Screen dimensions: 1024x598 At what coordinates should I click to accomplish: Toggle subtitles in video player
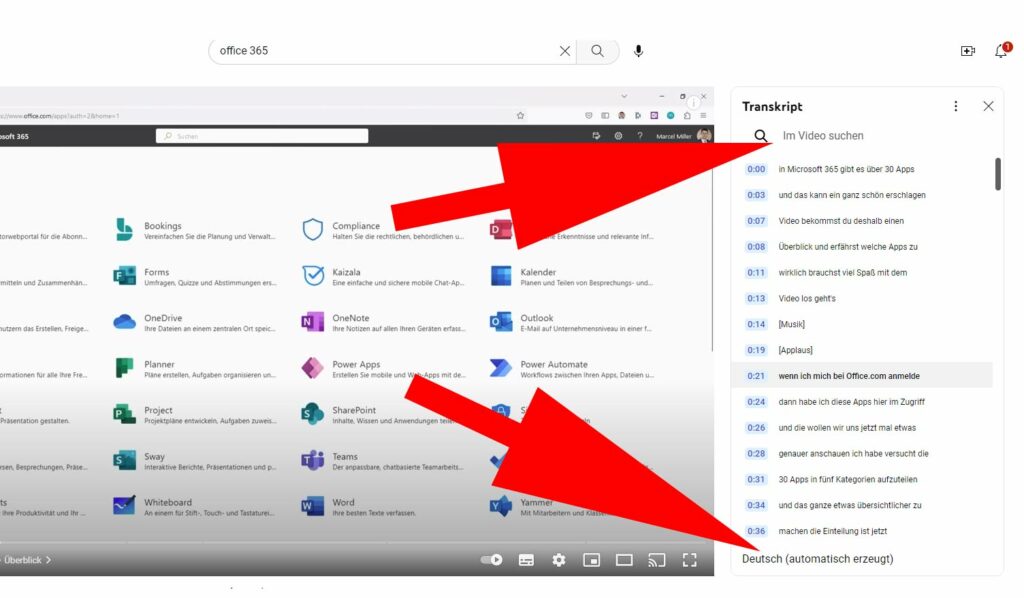point(526,560)
